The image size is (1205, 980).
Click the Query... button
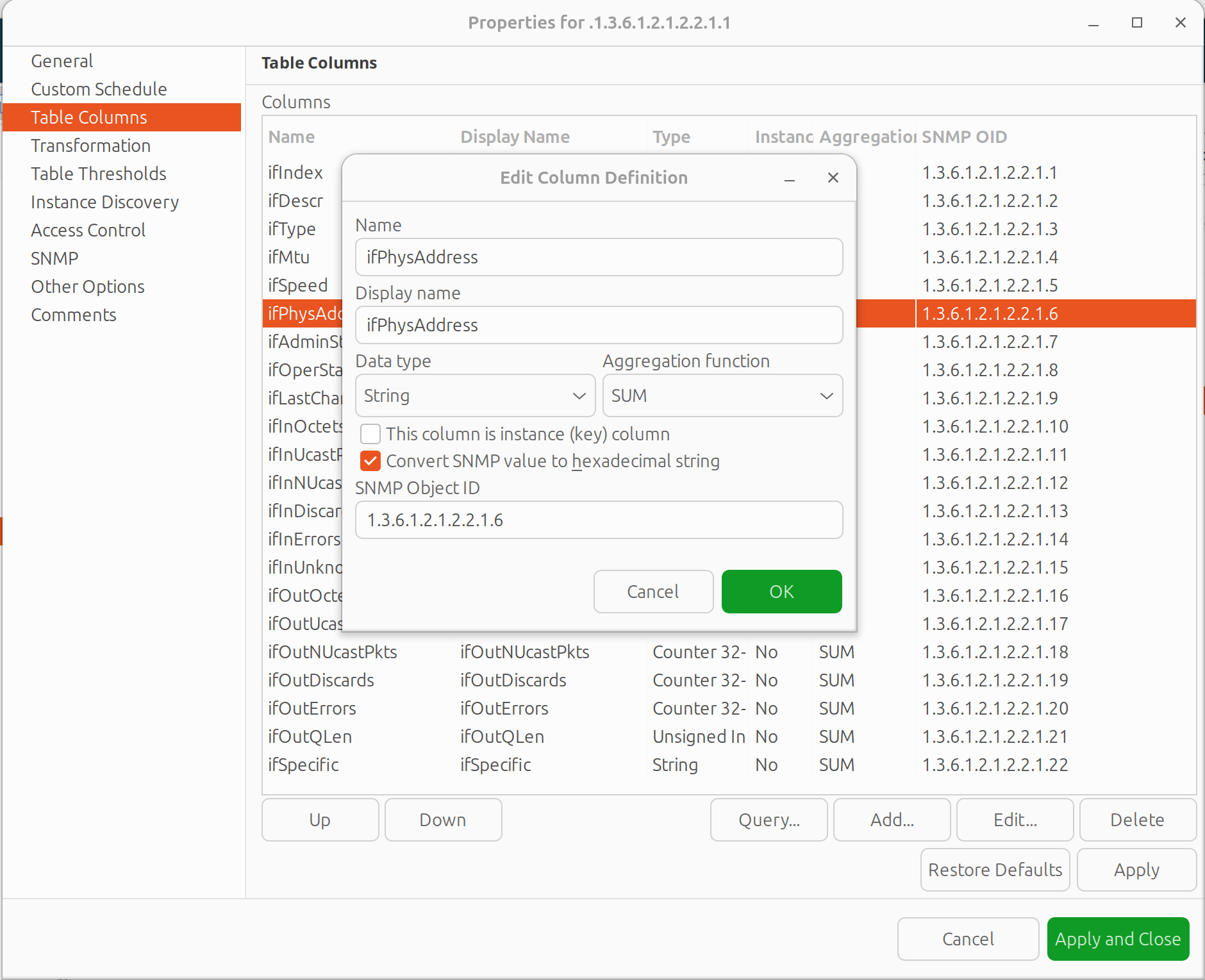pos(769,820)
